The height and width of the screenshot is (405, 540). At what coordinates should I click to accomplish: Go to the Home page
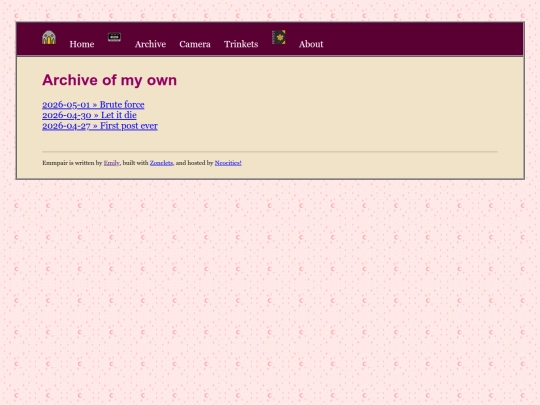(x=82, y=44)
